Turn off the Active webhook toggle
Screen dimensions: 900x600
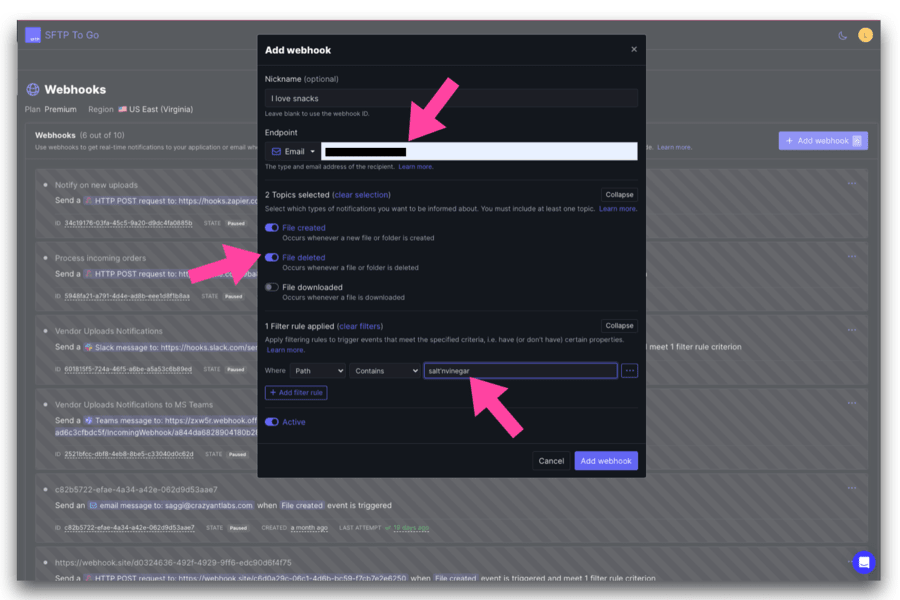pyautogui.click(x=269, y=422)
